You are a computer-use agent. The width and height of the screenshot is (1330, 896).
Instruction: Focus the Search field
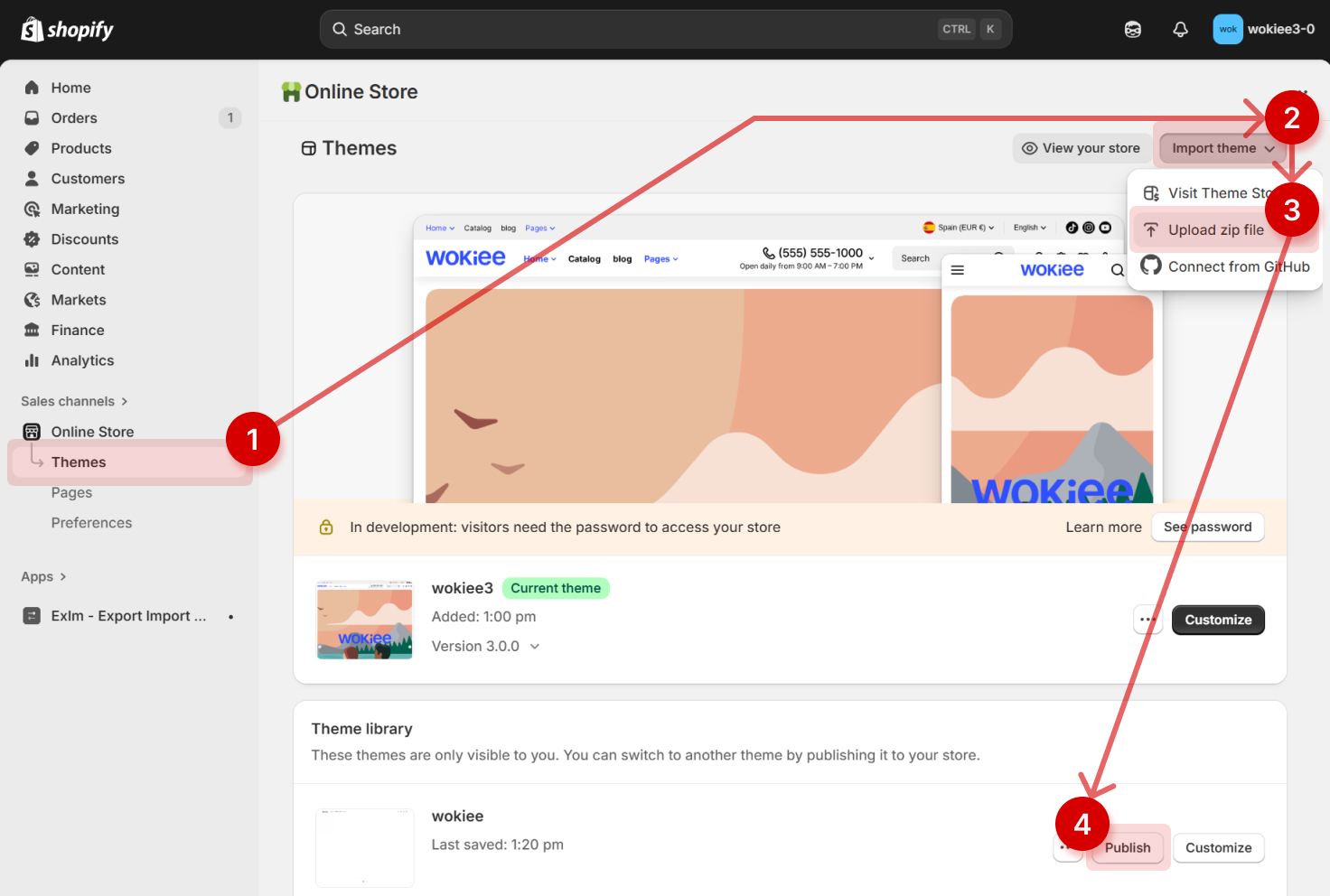tap(632, 30)
